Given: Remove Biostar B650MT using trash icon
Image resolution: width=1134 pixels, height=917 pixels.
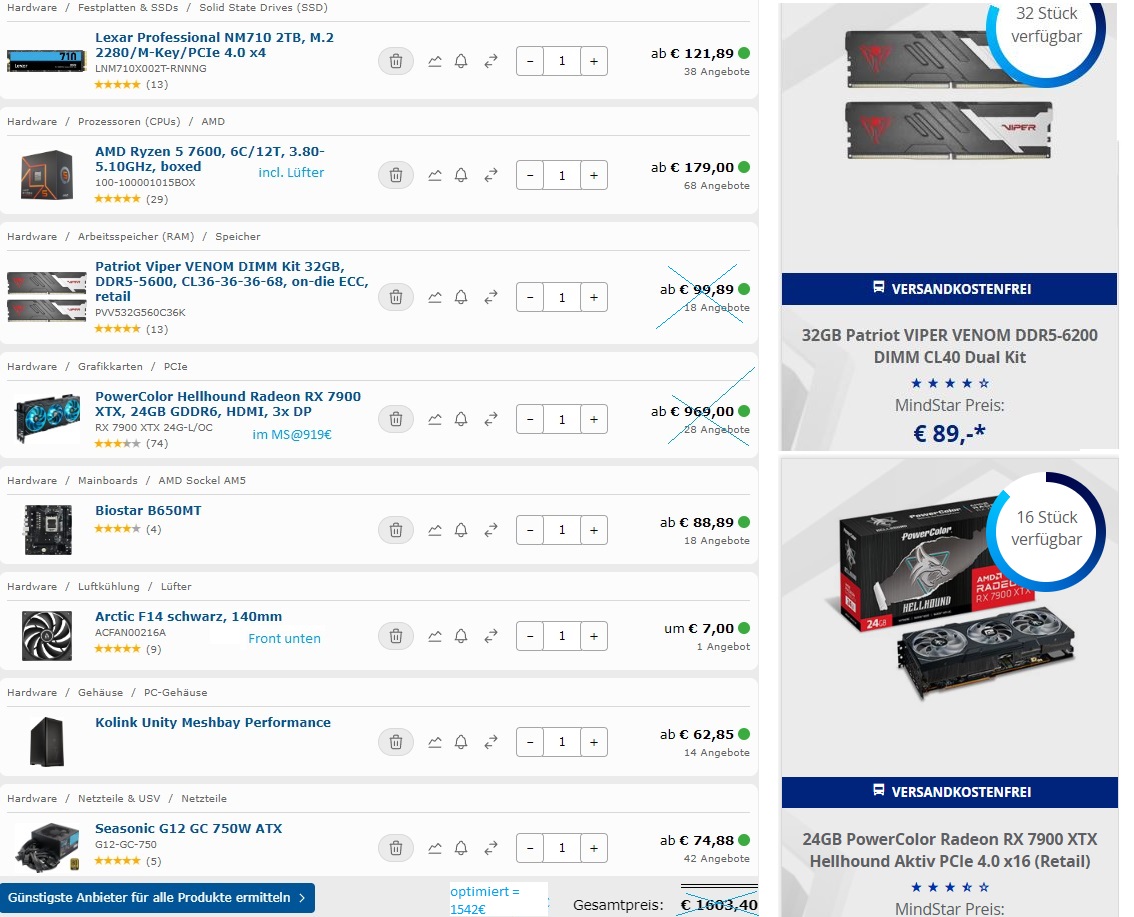Looking at the screenshot, I should (x=396, y=530).
